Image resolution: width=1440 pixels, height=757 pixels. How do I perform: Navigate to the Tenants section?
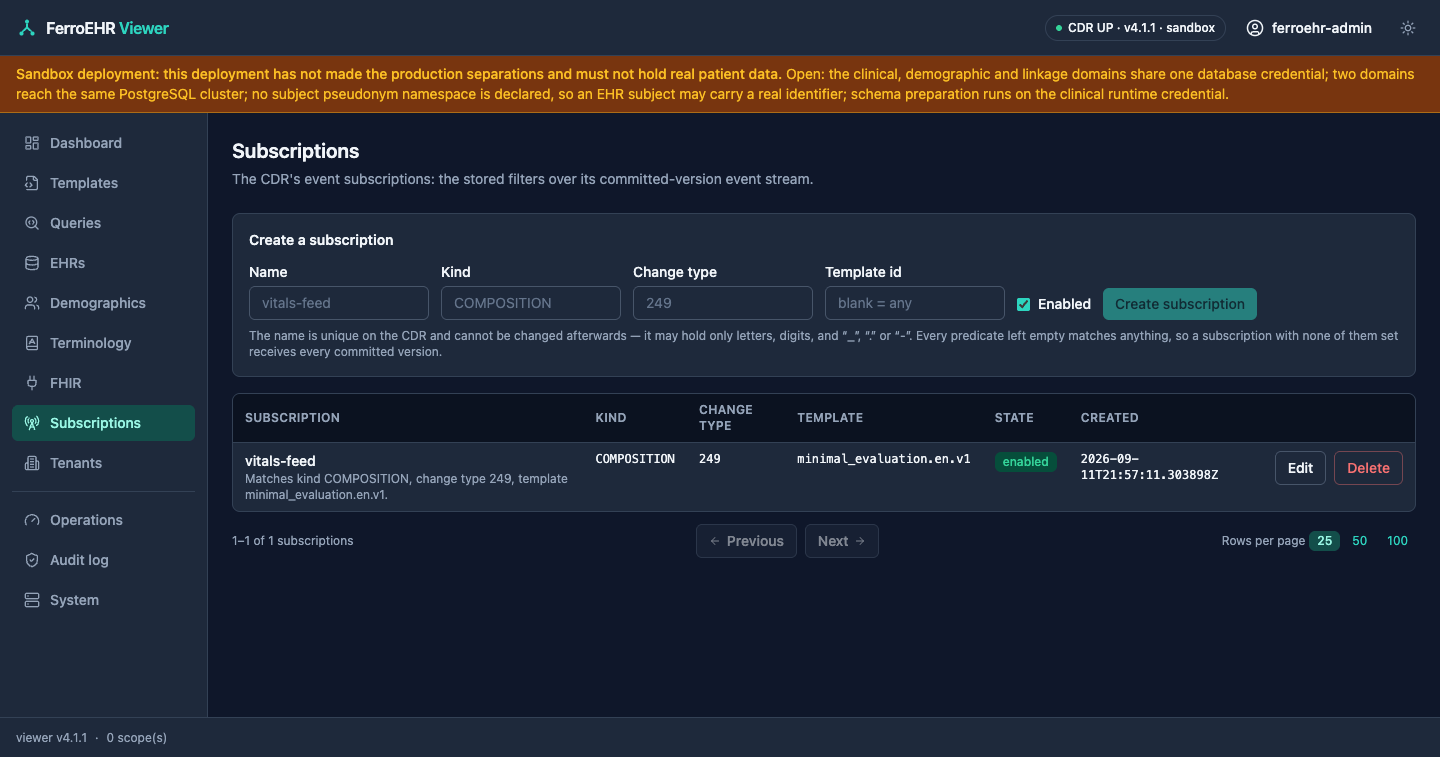(103, 463)
